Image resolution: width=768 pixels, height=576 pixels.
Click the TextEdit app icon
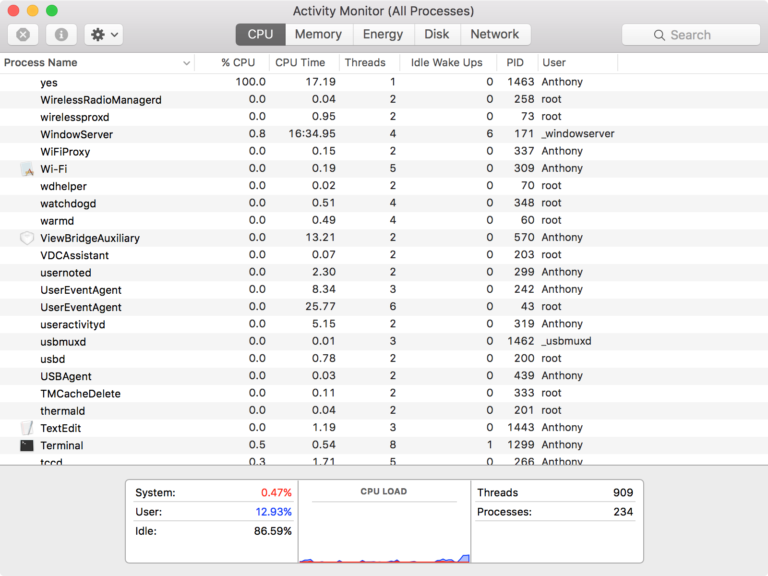27,428
